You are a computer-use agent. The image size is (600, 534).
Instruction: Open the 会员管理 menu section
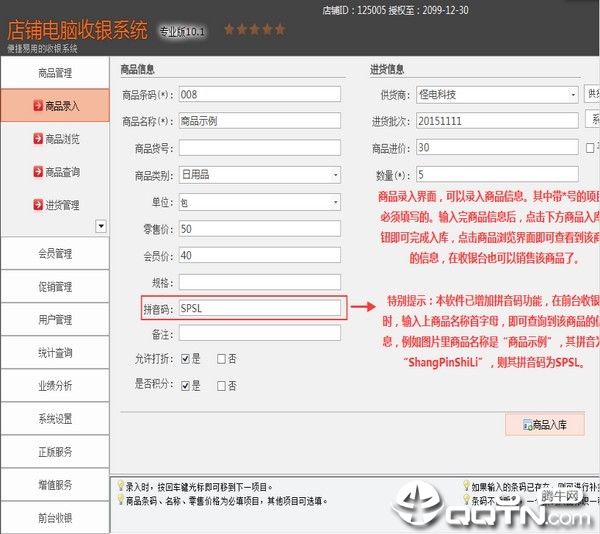55,253
